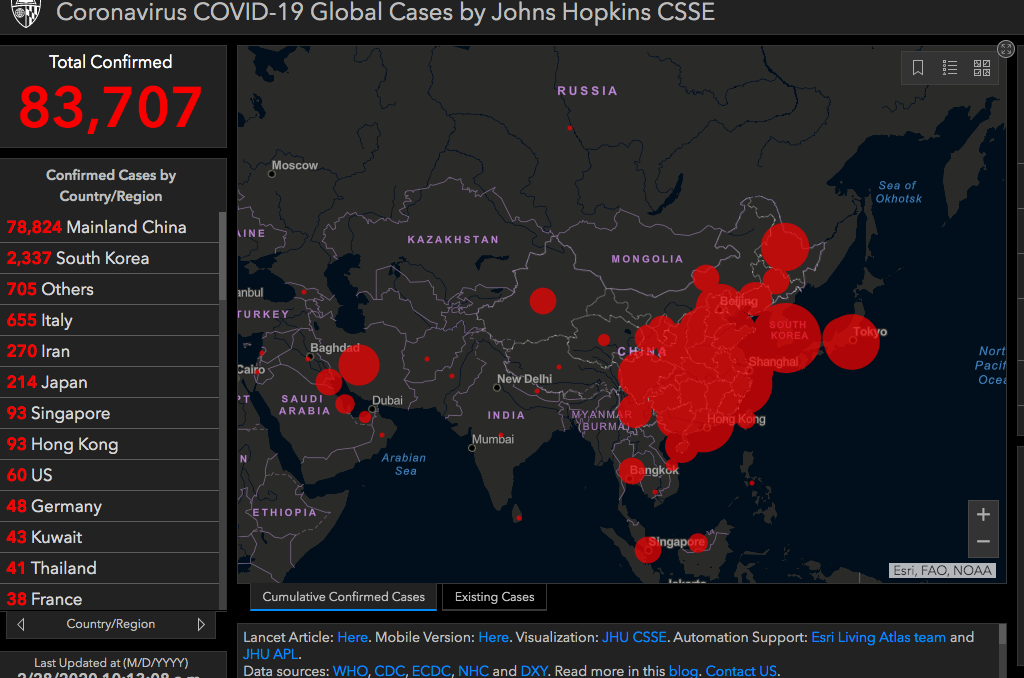Open the Contact US link
Image resolution: width=1024 pixels, height=678 pixels.
point(741,671)
